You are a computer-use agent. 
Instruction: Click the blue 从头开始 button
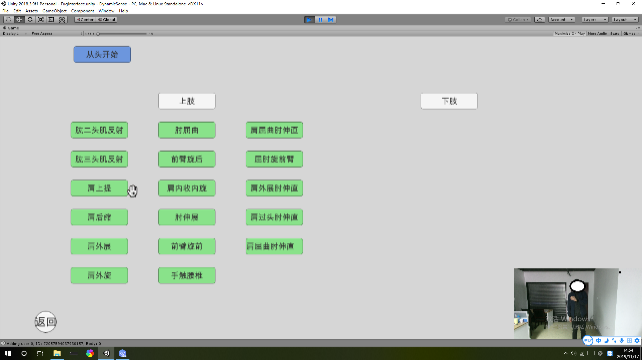tap(102, 54)
